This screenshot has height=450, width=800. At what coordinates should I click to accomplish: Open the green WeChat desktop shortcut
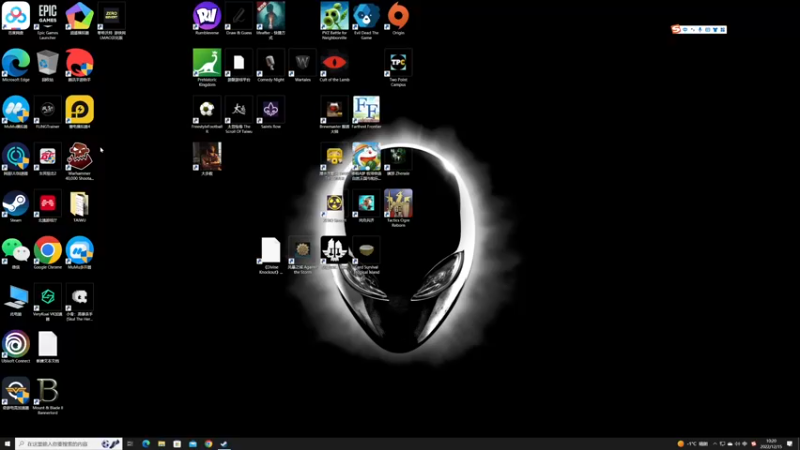coord(16,253)
